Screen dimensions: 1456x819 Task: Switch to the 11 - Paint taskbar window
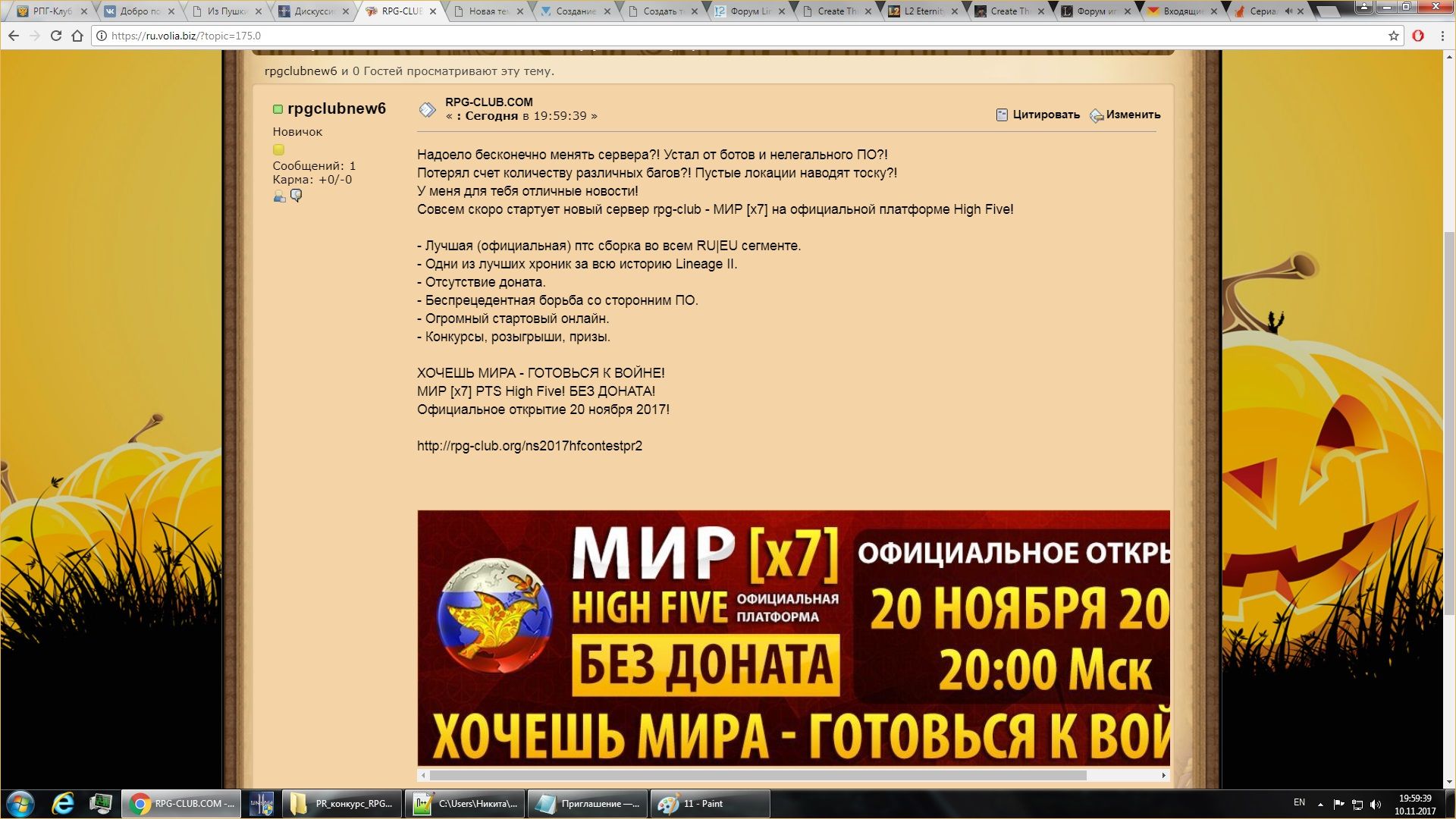pyautogui.click(x=711, y=804)
